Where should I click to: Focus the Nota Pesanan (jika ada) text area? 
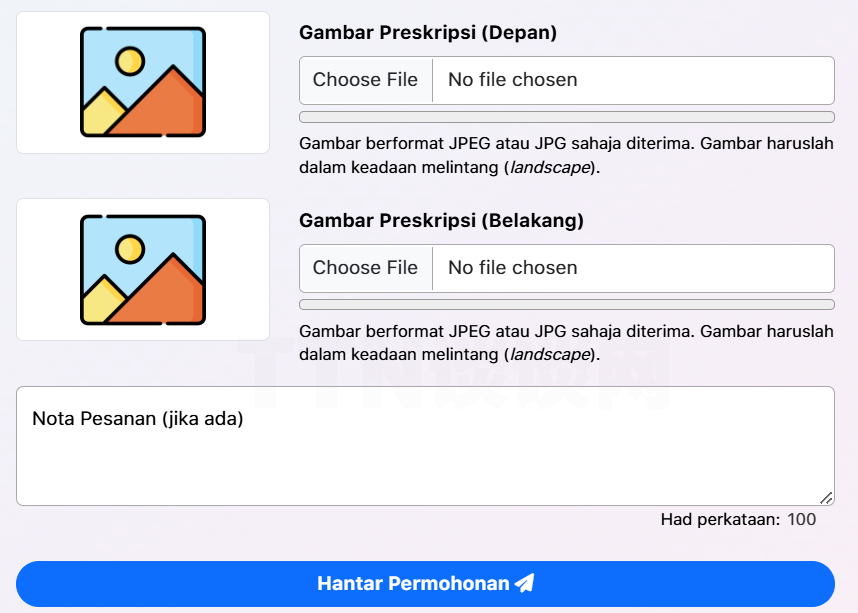[425, 446]
